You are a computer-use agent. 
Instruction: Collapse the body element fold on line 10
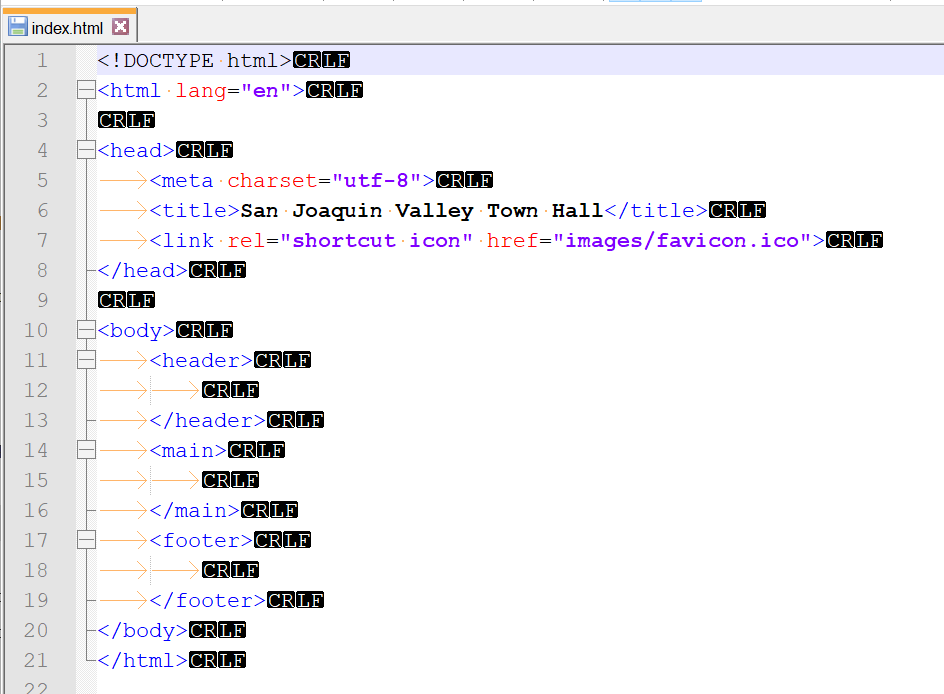85,330
